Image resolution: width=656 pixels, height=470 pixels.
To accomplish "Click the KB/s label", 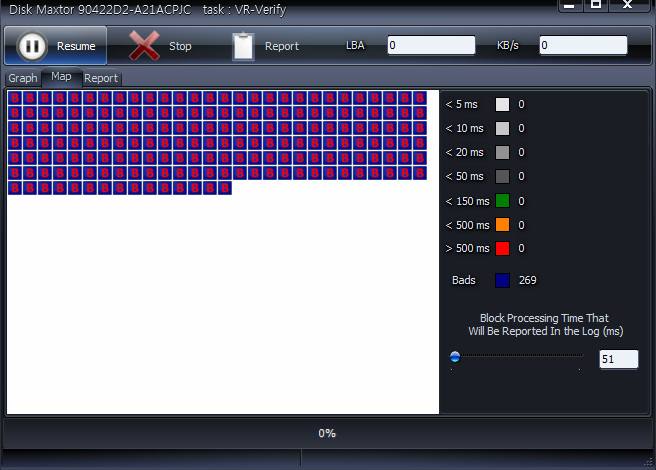I will (x=507, y=45).
